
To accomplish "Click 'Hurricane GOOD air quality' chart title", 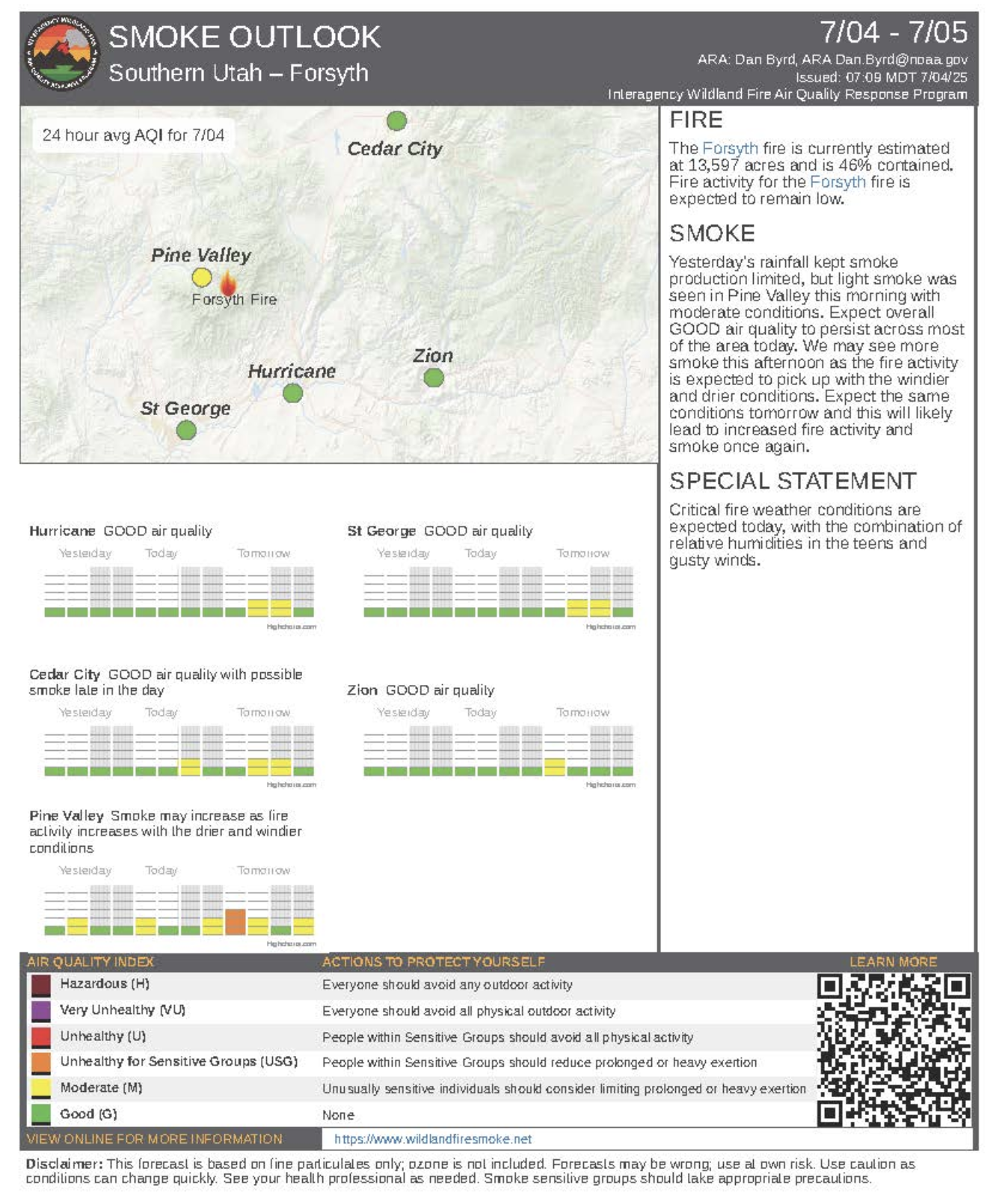I will [x=120, y=531].
